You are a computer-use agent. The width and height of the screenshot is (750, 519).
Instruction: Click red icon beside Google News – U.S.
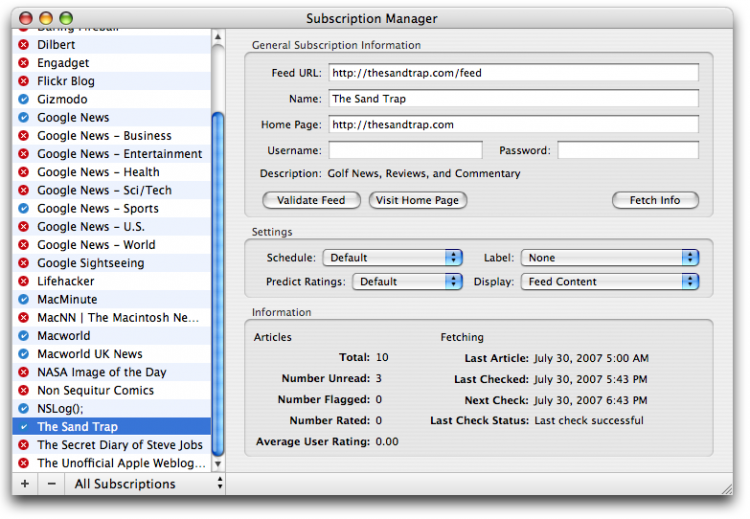point(23,226)
